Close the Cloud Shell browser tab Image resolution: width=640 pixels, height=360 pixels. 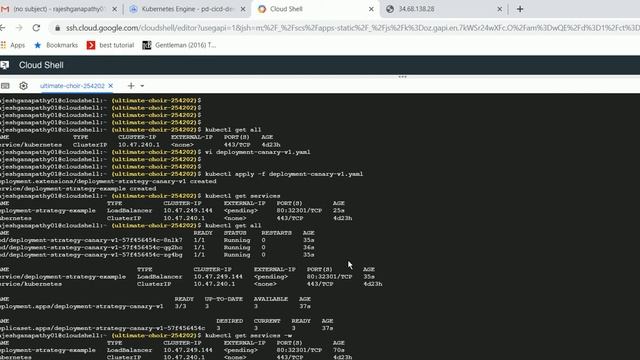point(371,9)
